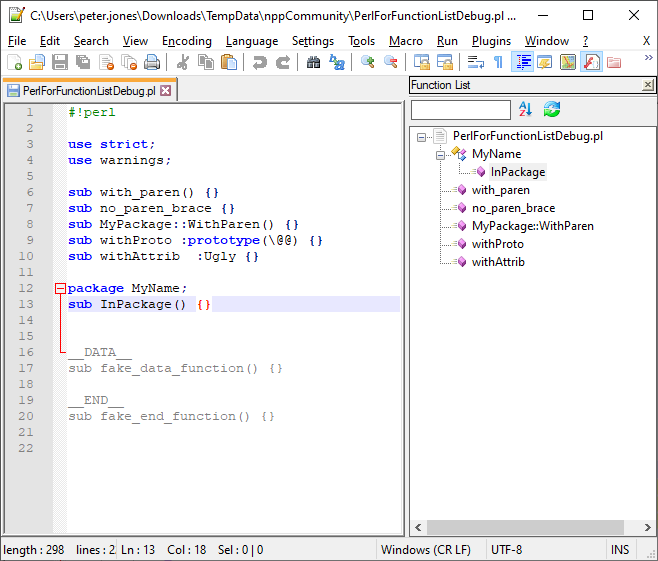Screen dimensions: 658x561
Task: Open the User Defined Language dialog icon
Action: click(x=545, y=63)
